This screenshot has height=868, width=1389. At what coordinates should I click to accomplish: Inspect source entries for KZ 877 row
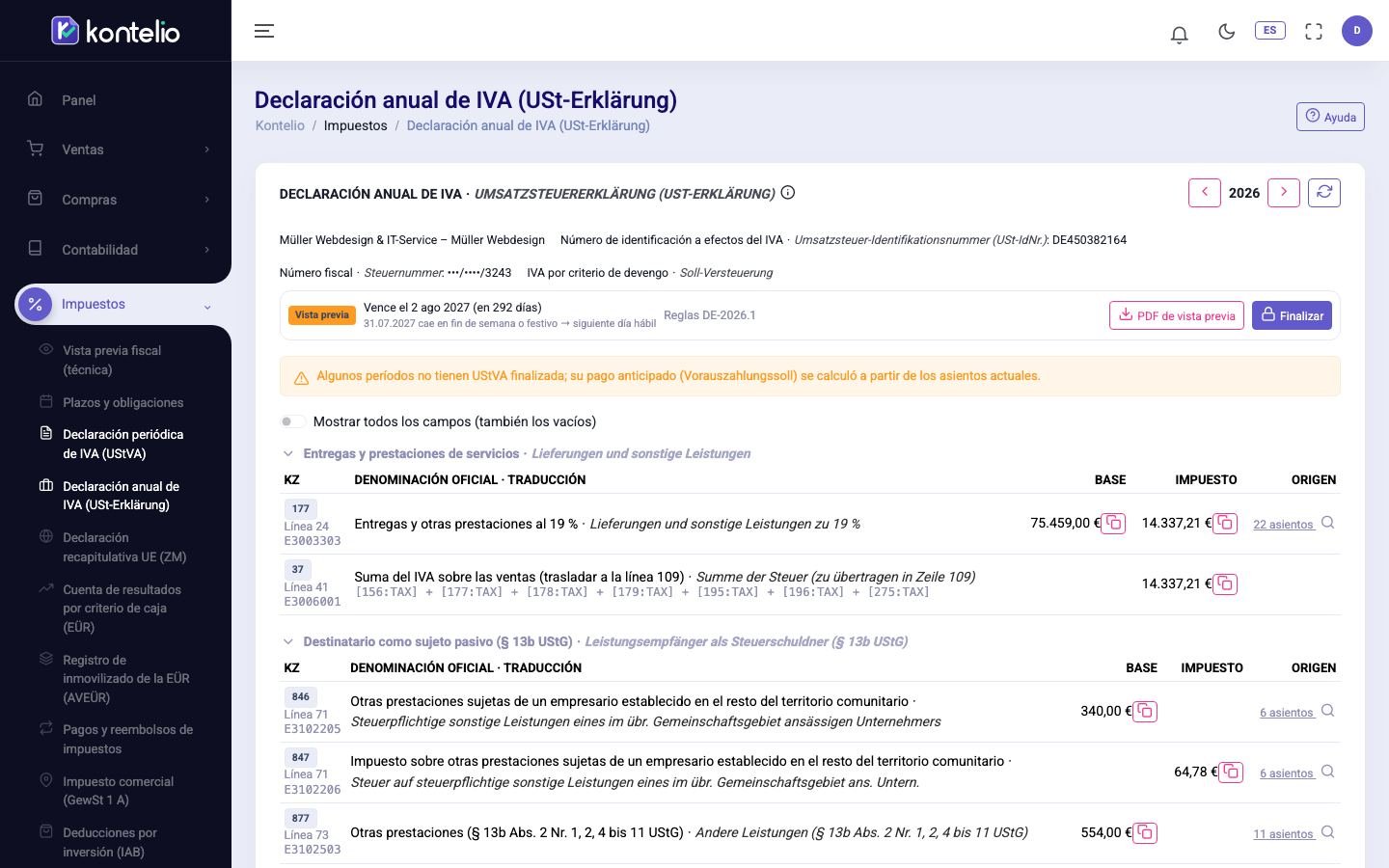[x=1328, y=832]
